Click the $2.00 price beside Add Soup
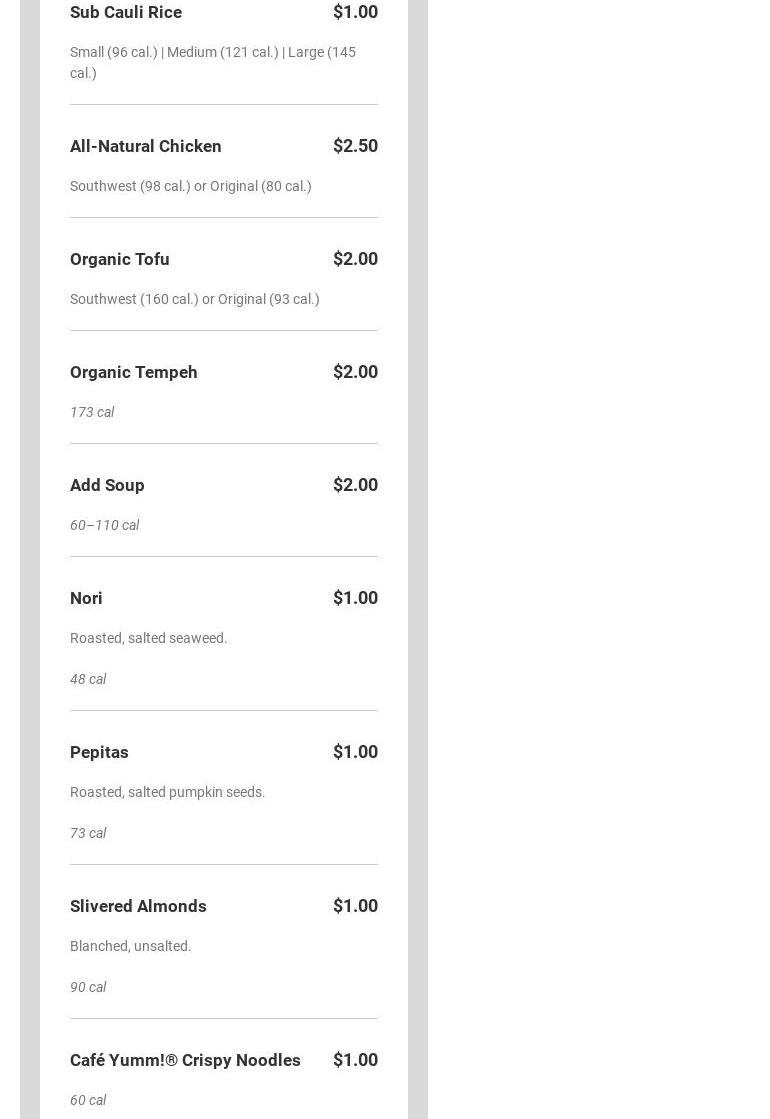Screen dimensions: 770x1119 355,485
